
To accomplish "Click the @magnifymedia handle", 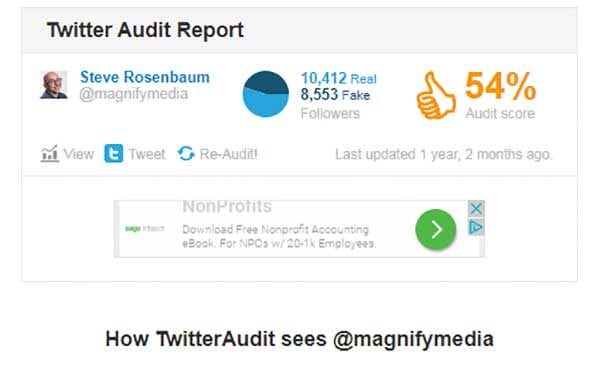I will [134, 94].
